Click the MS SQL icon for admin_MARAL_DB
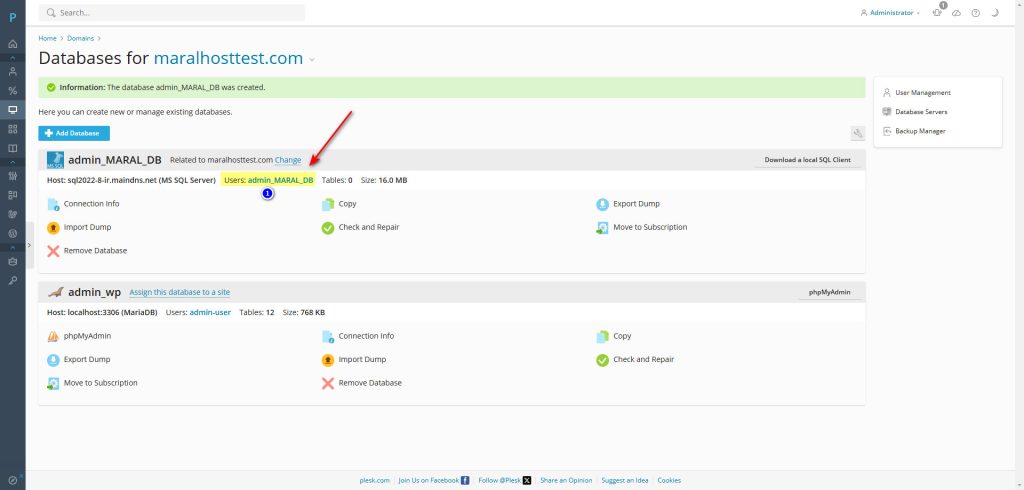Image resolution: width=1024 pixels, height=490 pixels. pos(55,160)
